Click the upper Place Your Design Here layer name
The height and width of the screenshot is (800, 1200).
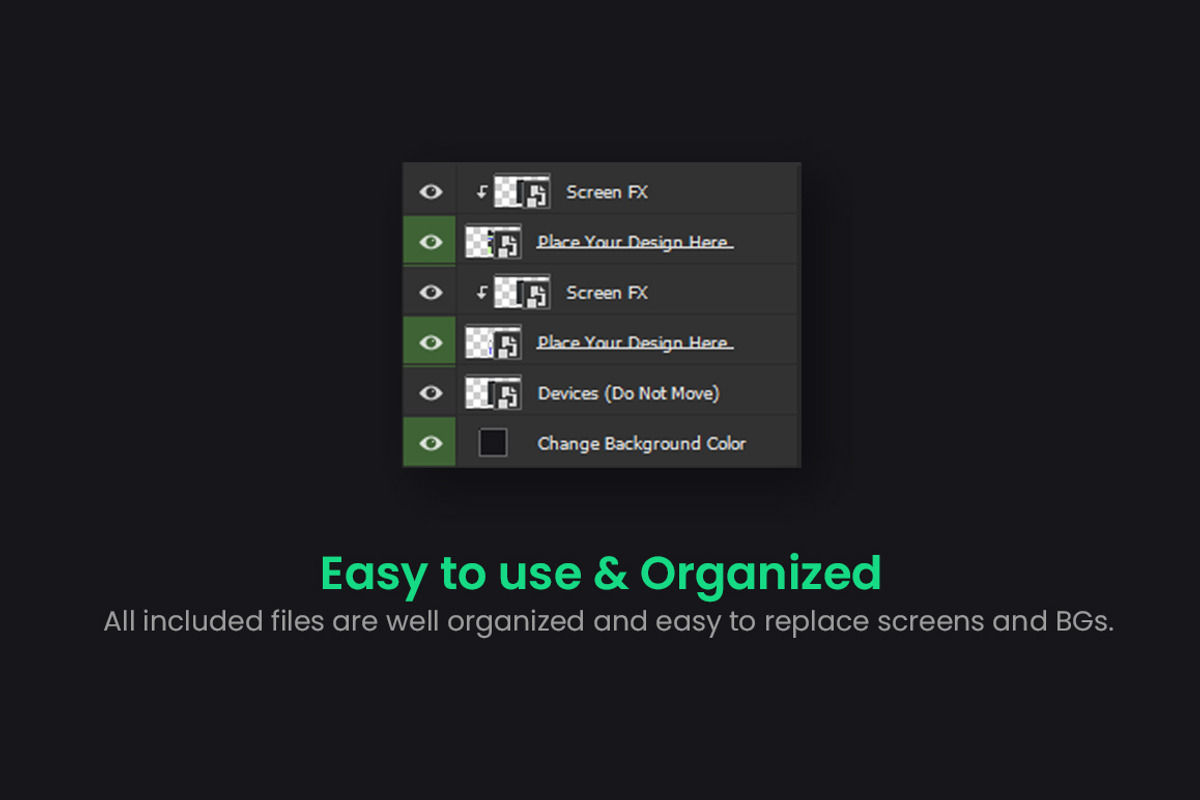pos(634,242)
